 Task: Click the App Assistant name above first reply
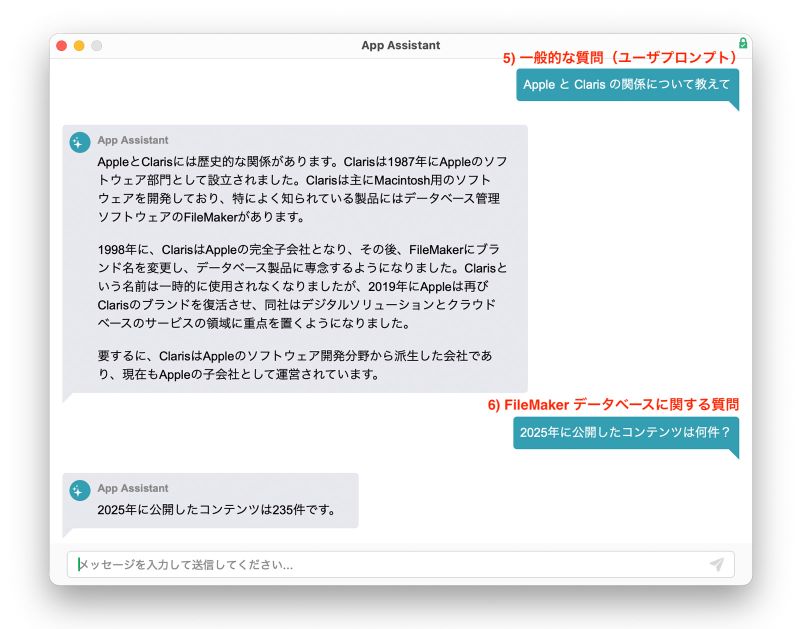(133, 140)
